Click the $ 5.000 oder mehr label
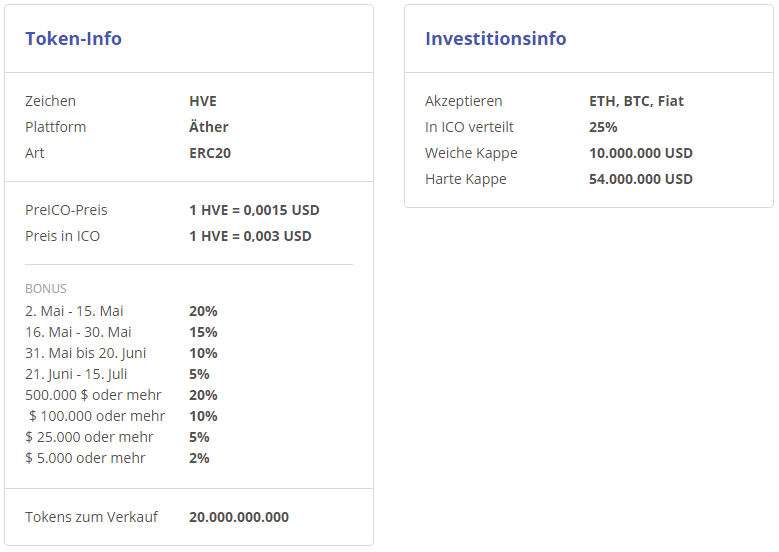This screenshot has width=779, height=552. [85, 458]
